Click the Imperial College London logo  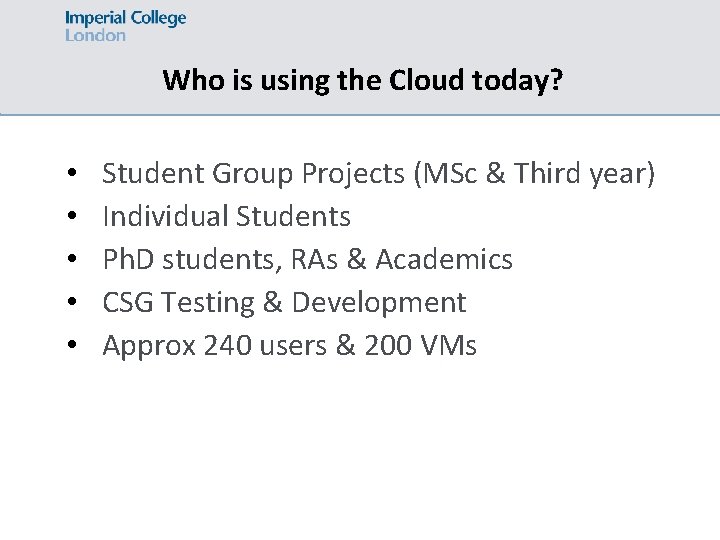click(x=125, y=26)
